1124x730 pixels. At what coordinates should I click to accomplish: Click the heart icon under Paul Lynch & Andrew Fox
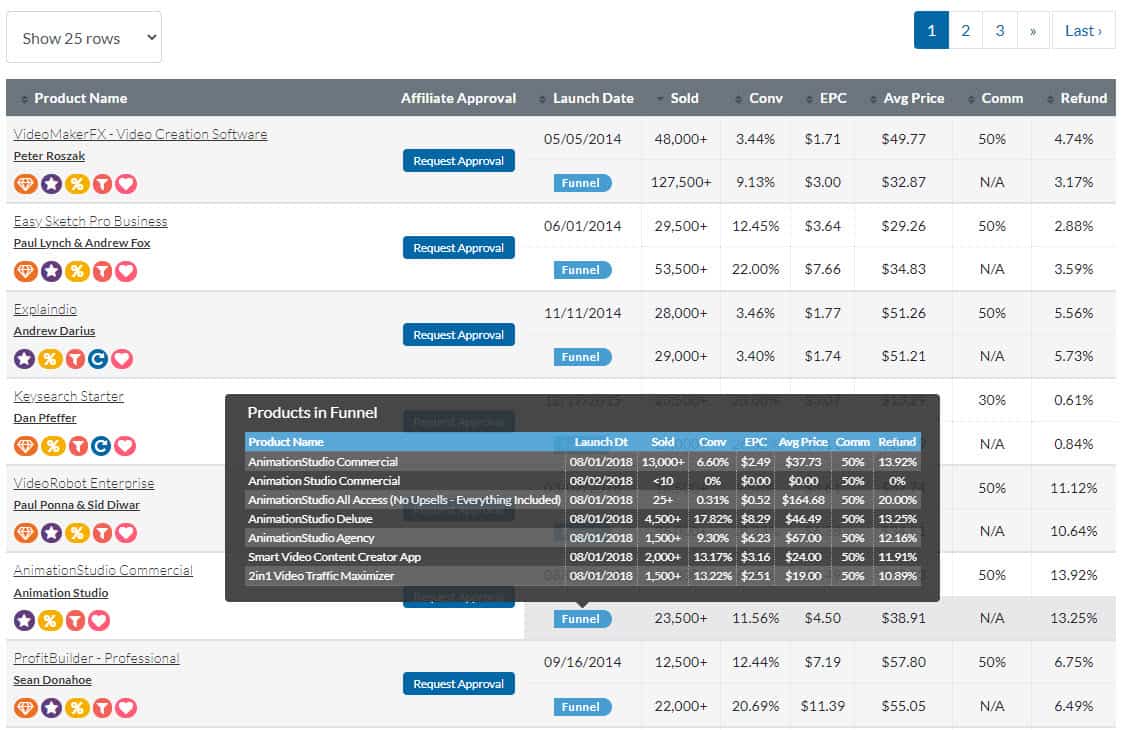click(126, 271)
